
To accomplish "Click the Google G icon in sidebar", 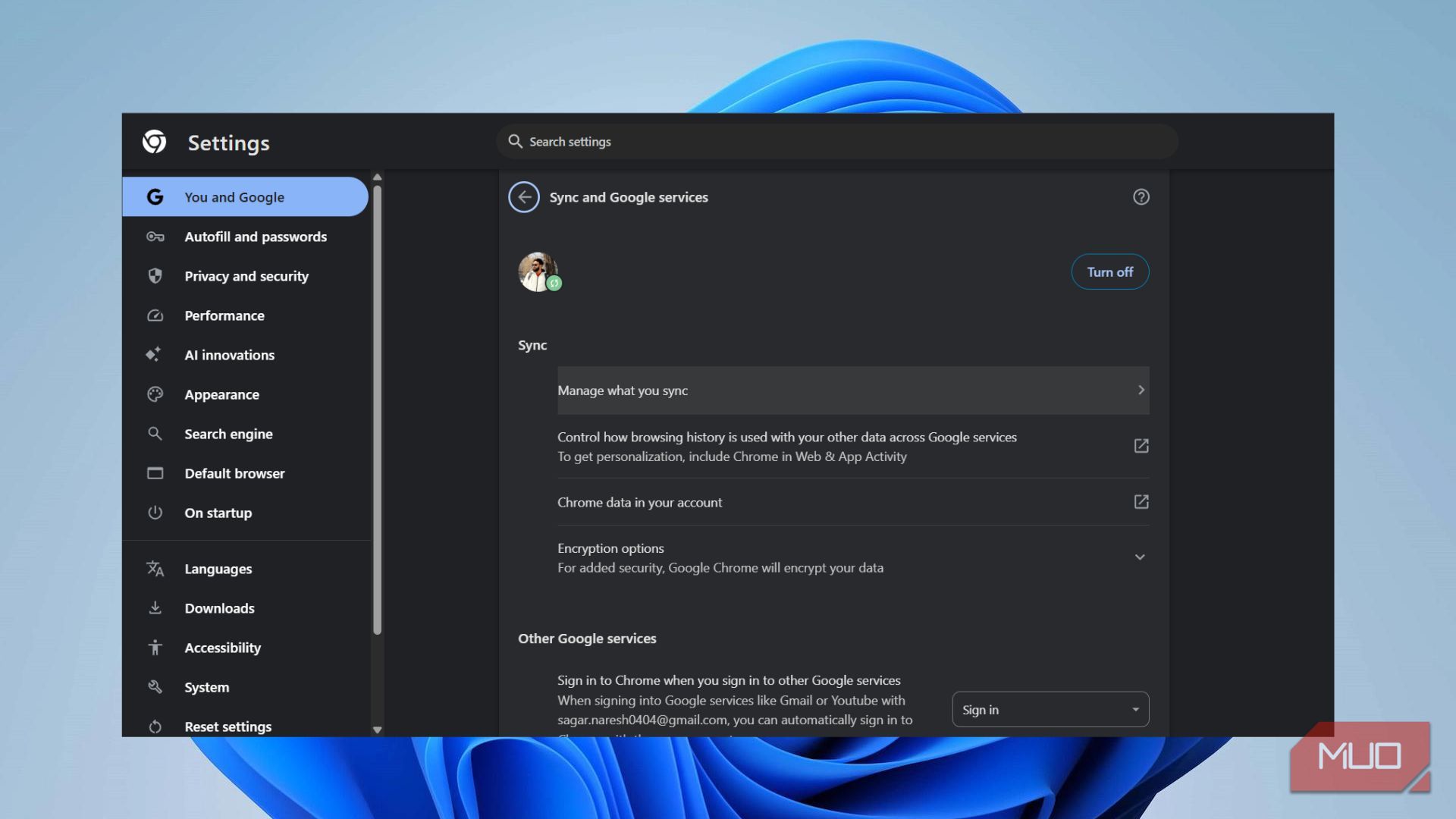I will pos(155,197).
